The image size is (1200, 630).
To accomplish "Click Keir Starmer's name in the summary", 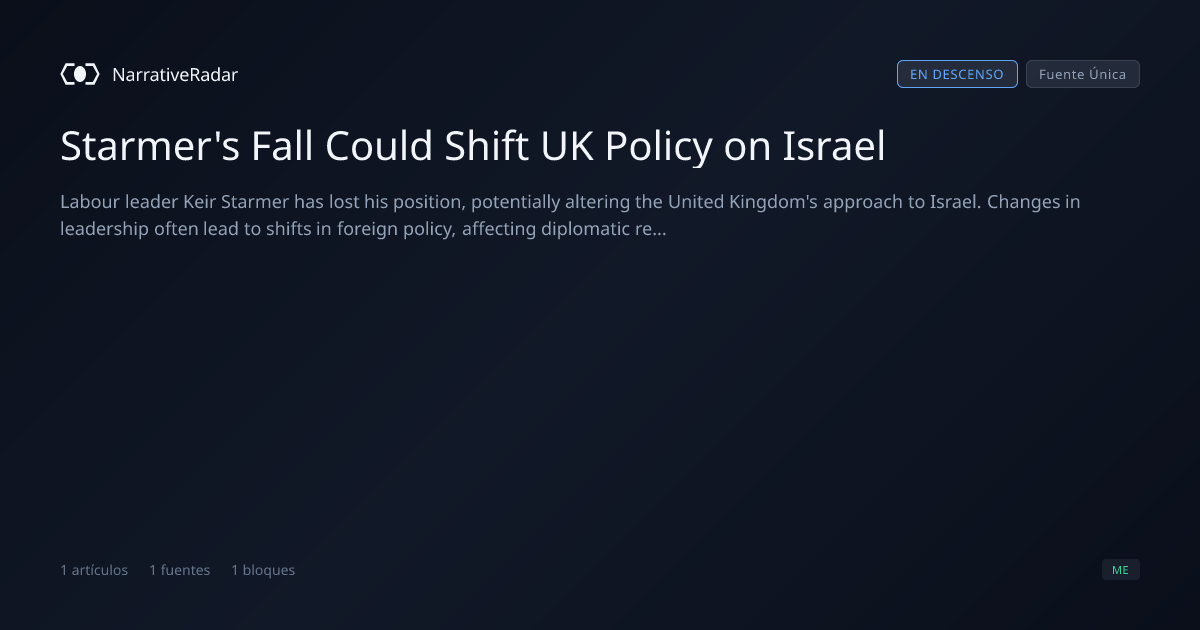I will tap(236, 202).
